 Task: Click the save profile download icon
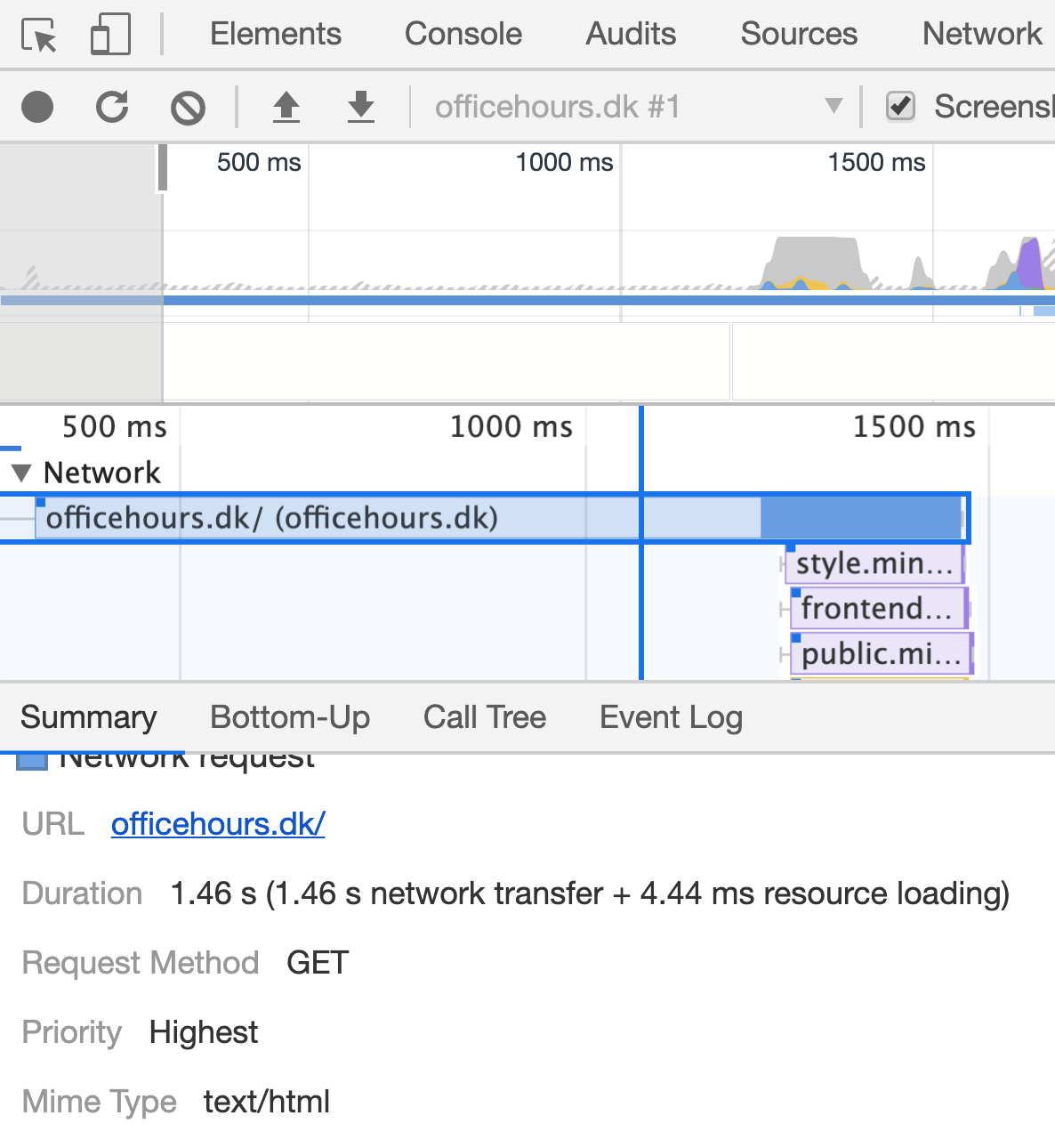coord(360,106)
